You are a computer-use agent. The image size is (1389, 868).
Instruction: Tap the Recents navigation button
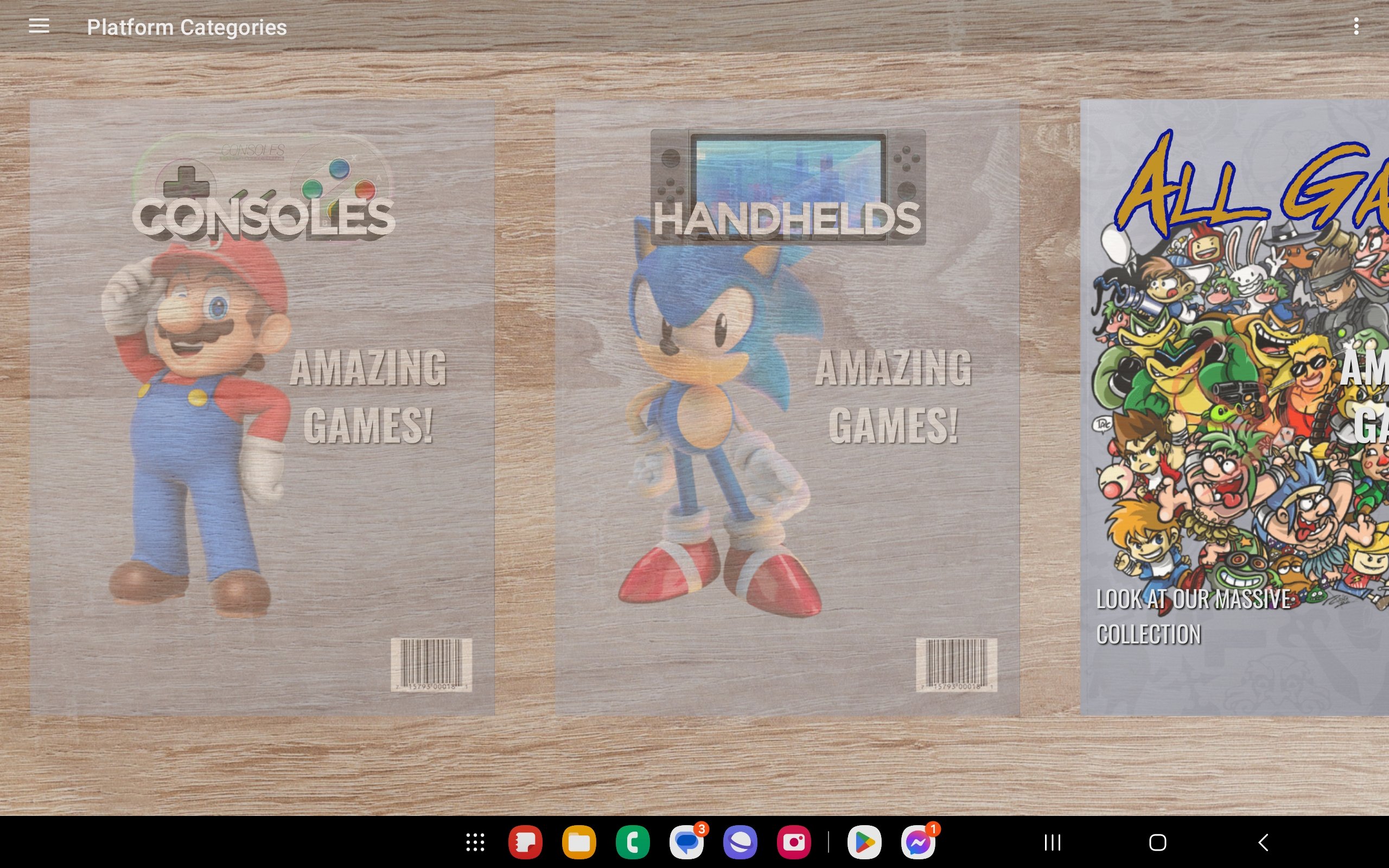1052,842
